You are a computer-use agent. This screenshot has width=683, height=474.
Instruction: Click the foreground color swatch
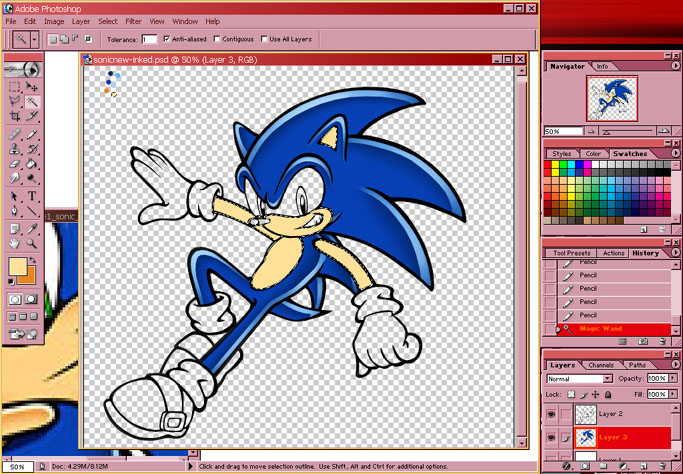tap(17, 266)
